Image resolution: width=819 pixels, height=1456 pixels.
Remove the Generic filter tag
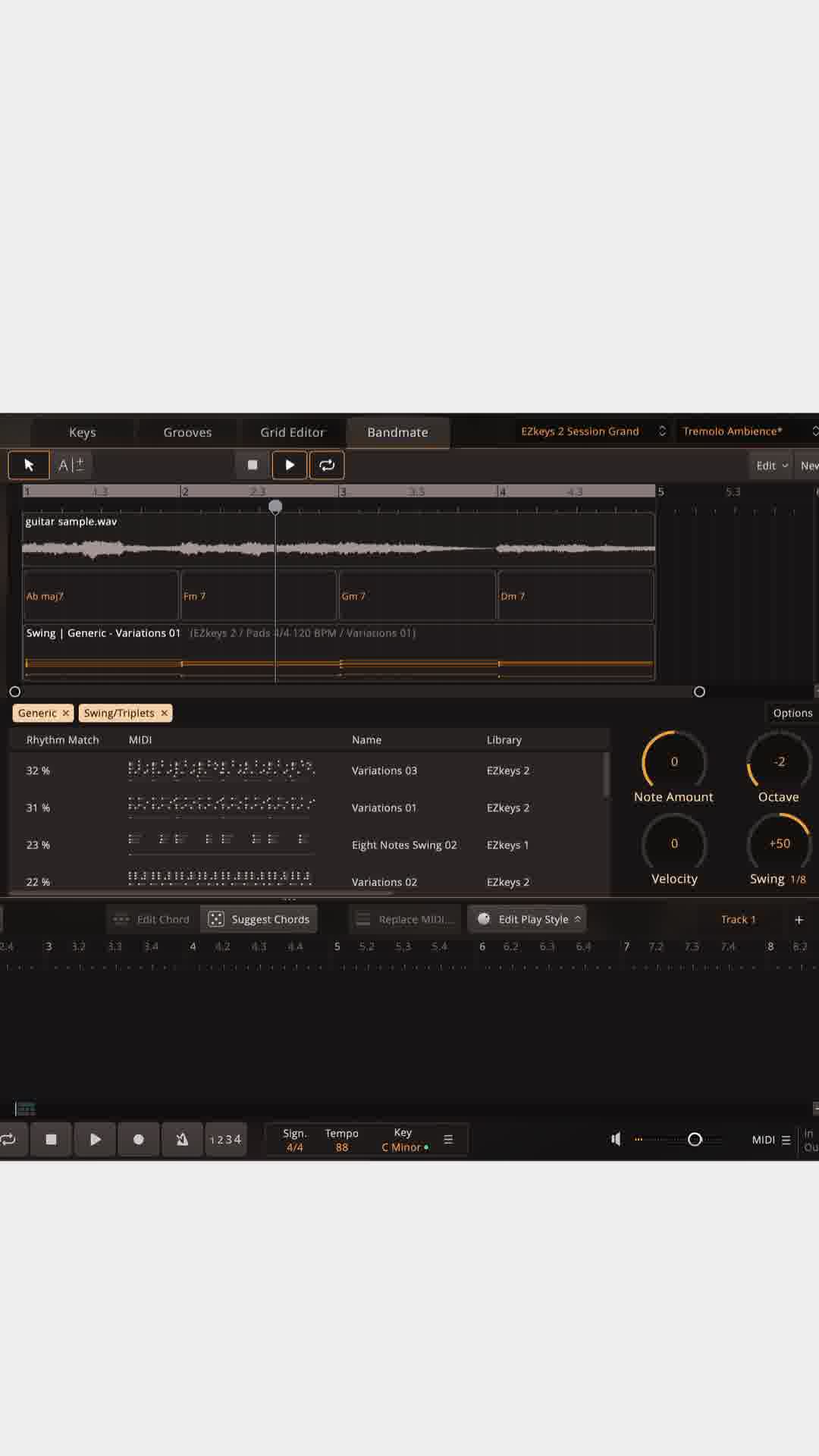pyautogui.click(x=66, y=713)
